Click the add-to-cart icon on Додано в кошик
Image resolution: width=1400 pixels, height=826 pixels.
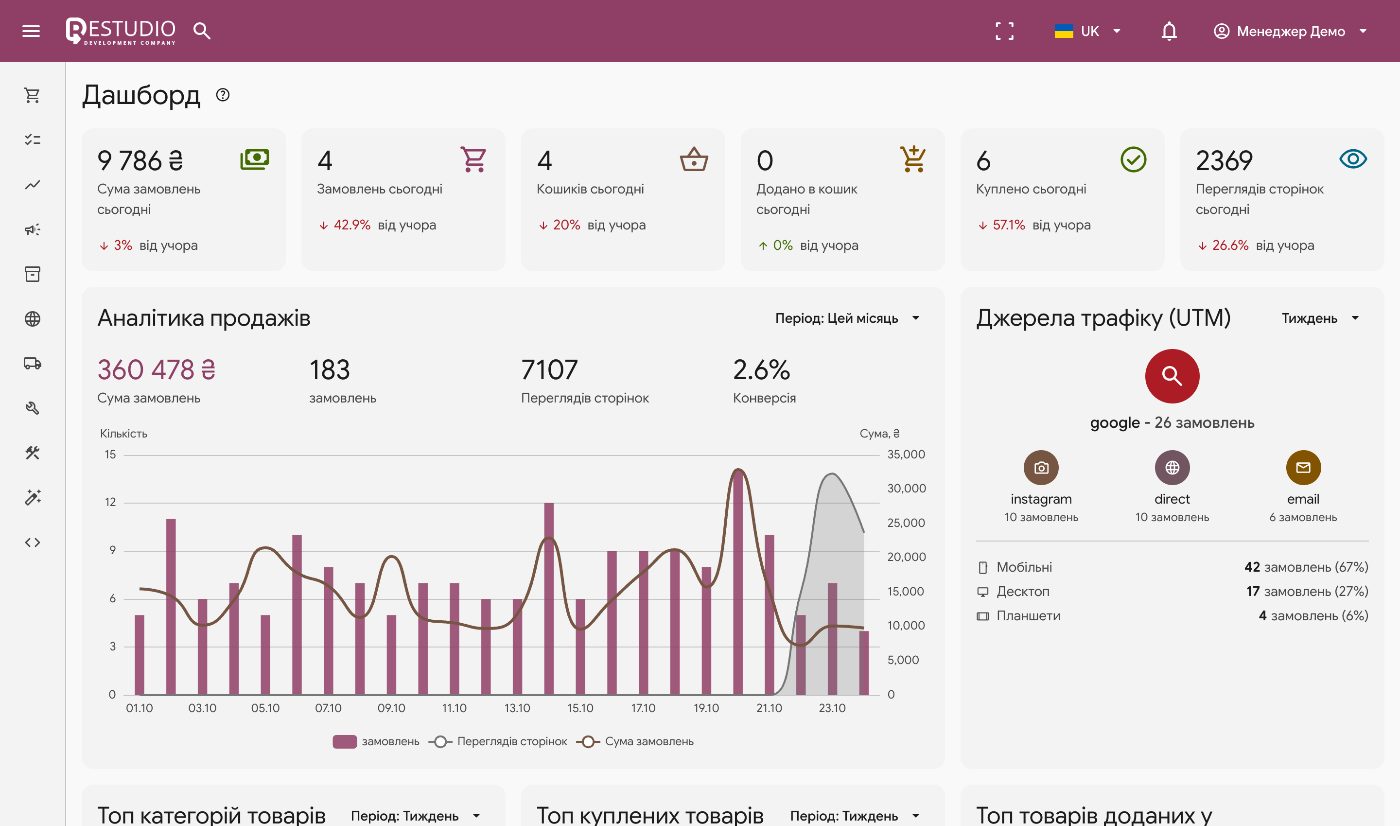tap(913, 159)
